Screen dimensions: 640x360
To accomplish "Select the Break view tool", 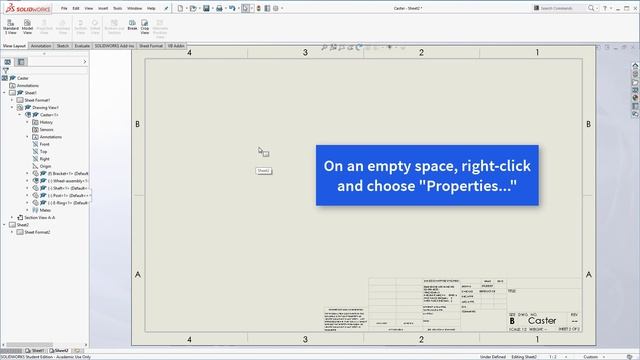I will [x=132, y=25].
